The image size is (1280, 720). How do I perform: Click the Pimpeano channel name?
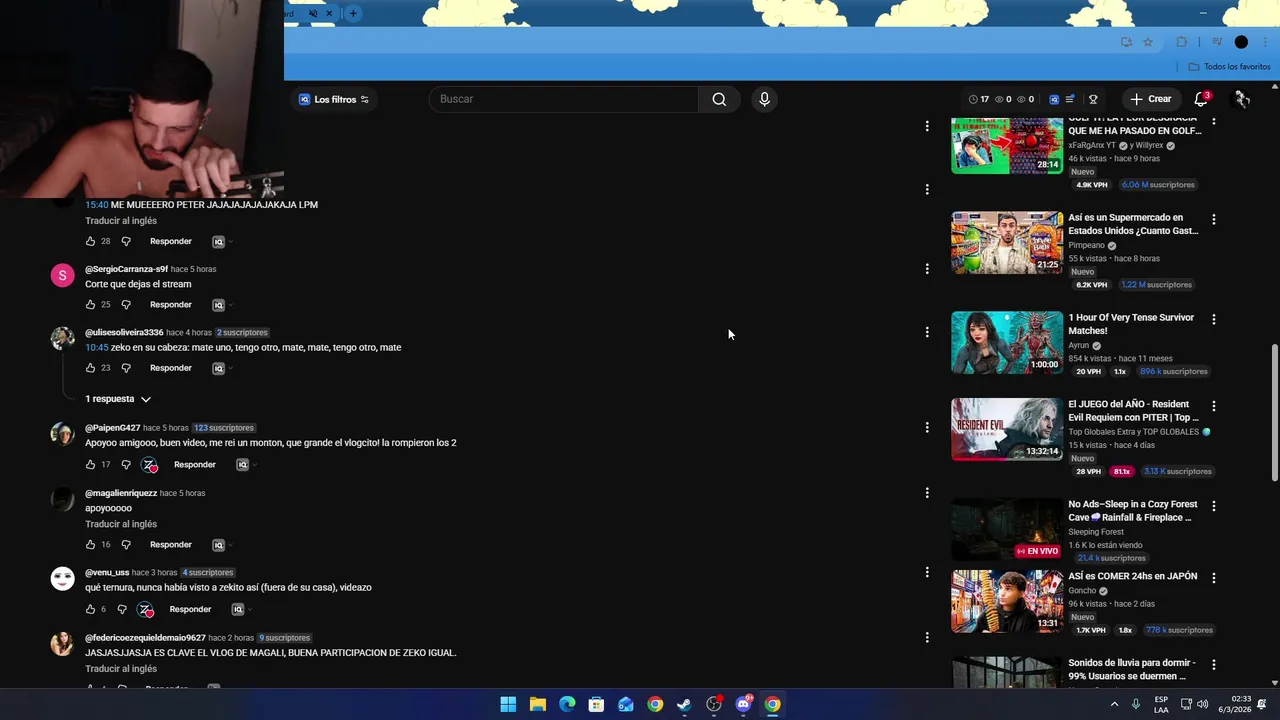click(x=1086, y=245)
